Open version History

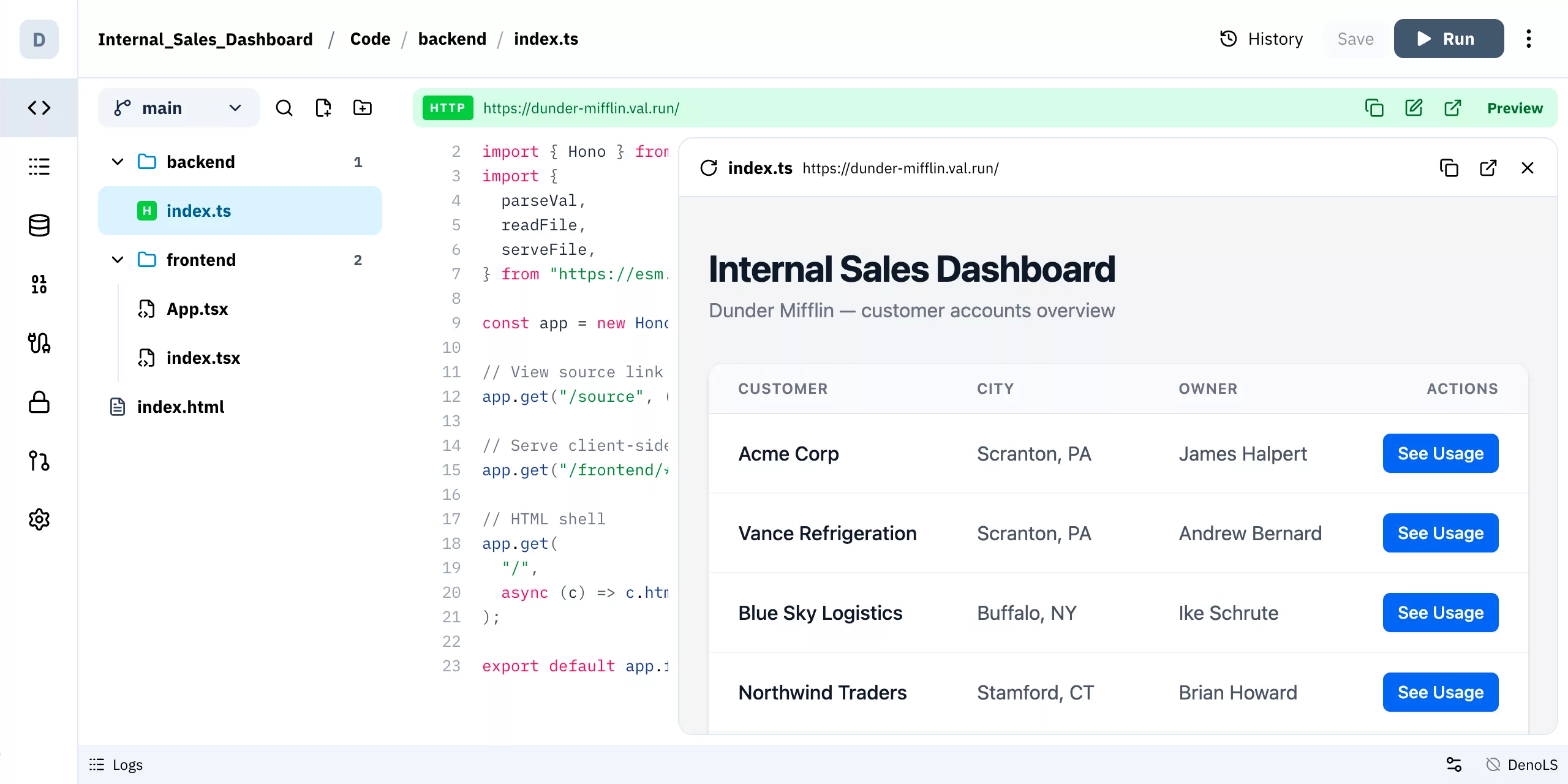[1262, 39]
